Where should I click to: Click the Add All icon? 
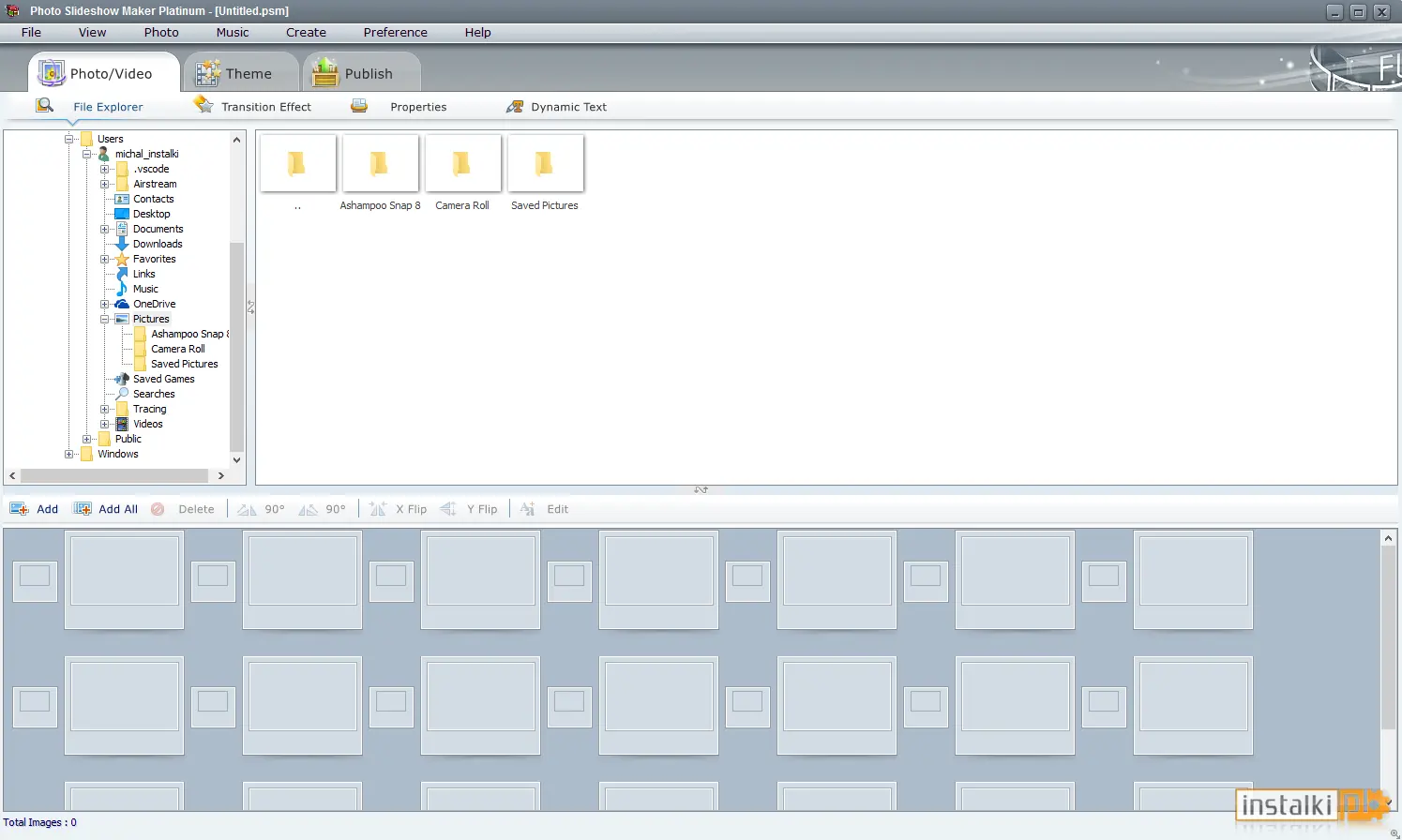(83, 509)
